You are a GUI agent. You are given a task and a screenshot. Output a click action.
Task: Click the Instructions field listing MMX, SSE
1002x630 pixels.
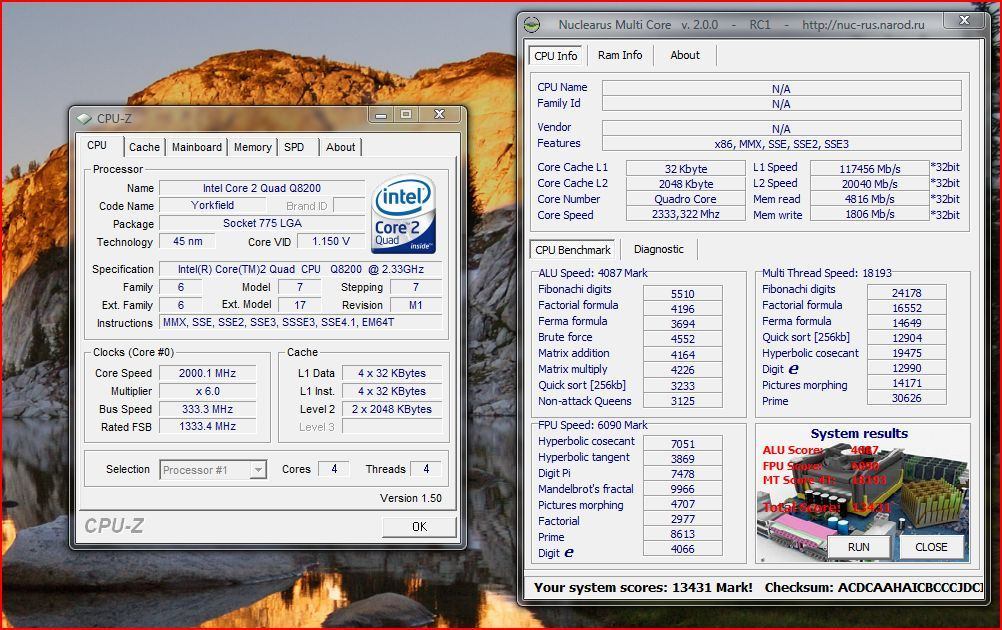(300, 322)
